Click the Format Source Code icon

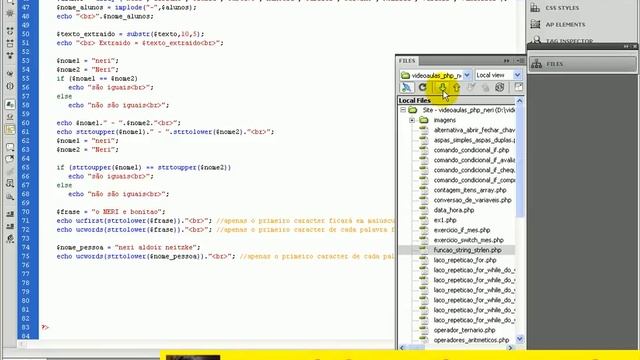point(10,238)
